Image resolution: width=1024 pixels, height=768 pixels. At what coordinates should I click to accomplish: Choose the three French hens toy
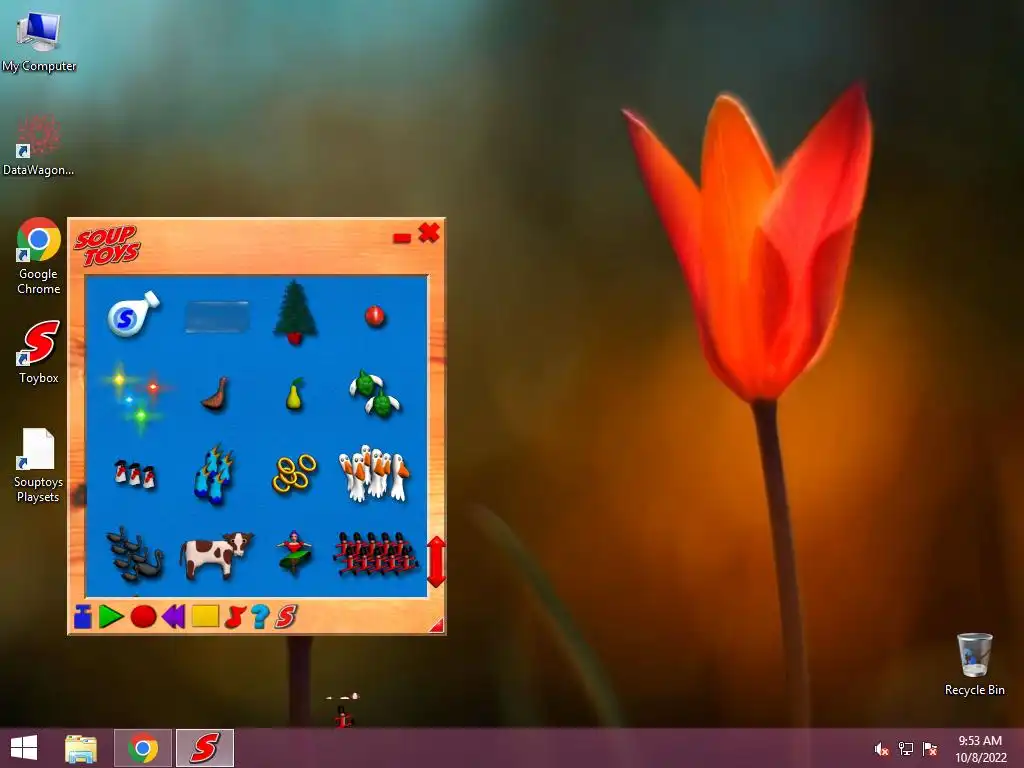pyautogui.click(x=135, y=474)
